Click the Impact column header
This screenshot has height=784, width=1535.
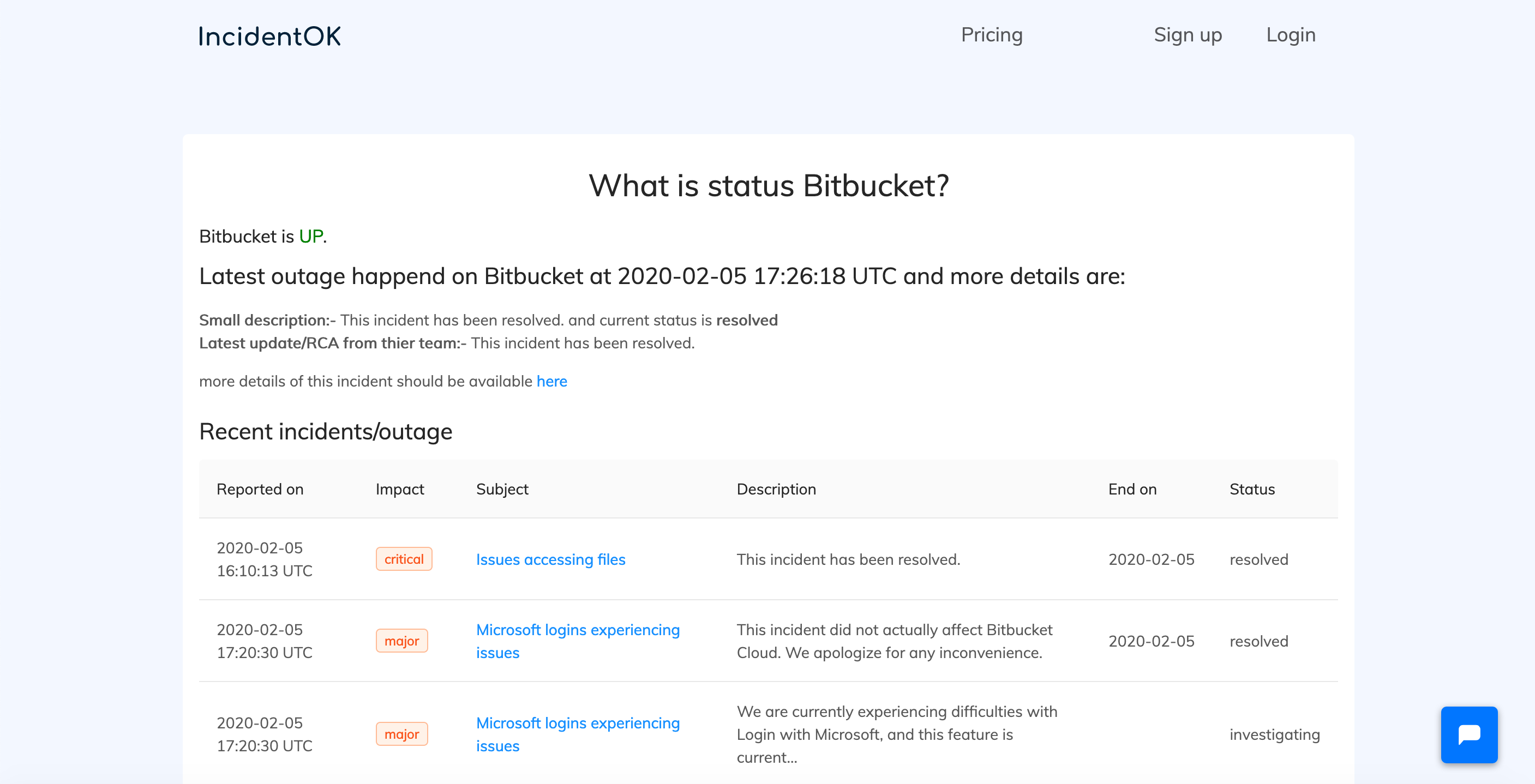pyautogui.click(x=400, y=489)
